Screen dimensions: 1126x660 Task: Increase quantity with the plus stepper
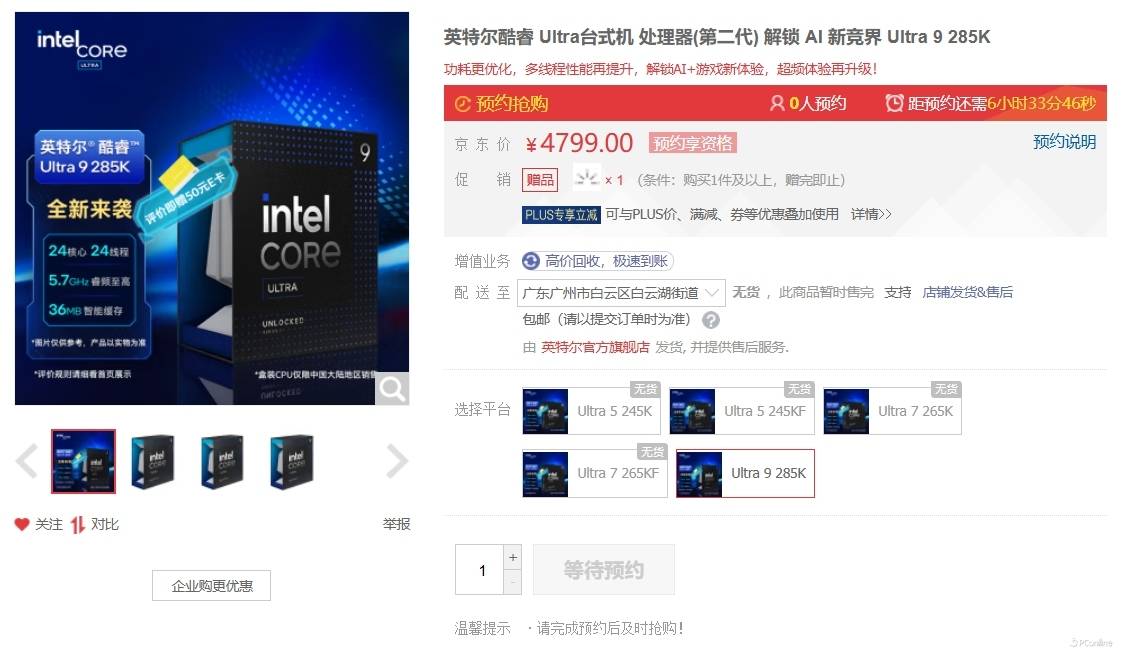513,557
